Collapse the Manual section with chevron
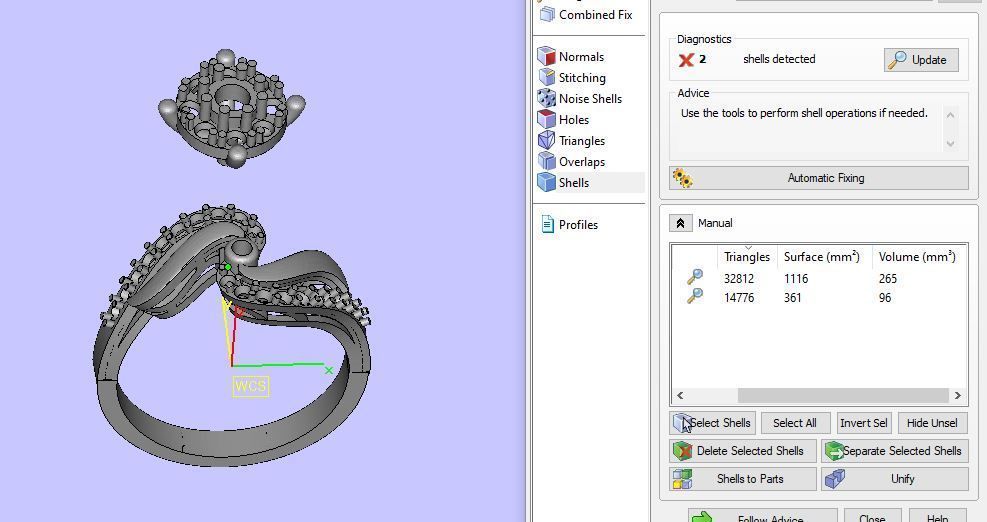 680,223
